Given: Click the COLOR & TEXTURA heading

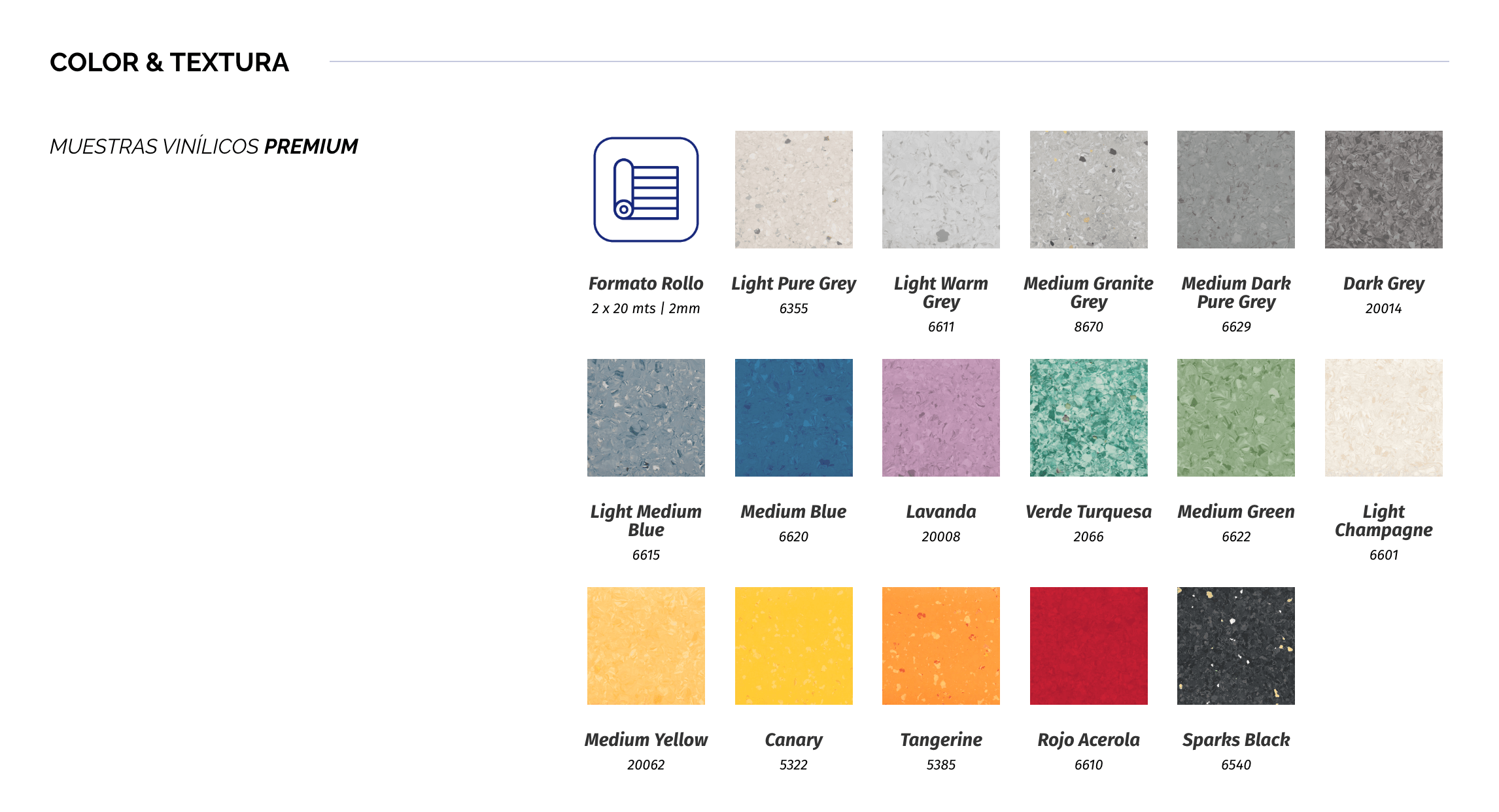Looking at the screenshot, I should click(x=169, y=63).
